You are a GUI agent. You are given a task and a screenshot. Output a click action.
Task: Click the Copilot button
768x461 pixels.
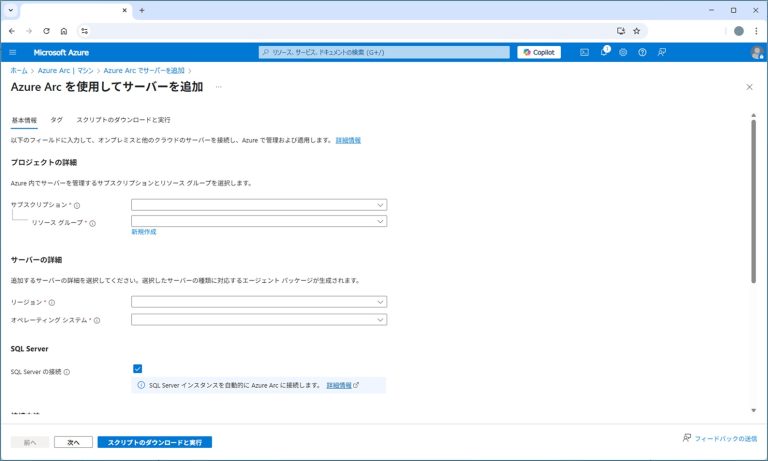(x=539, y=52)
